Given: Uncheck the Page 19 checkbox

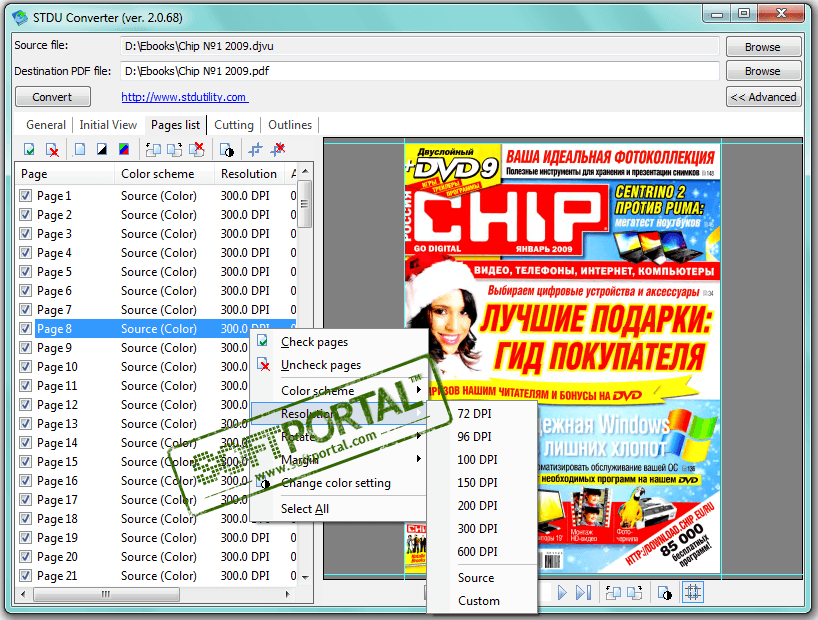Looking at the screenshot, I should tap(25, 538).
